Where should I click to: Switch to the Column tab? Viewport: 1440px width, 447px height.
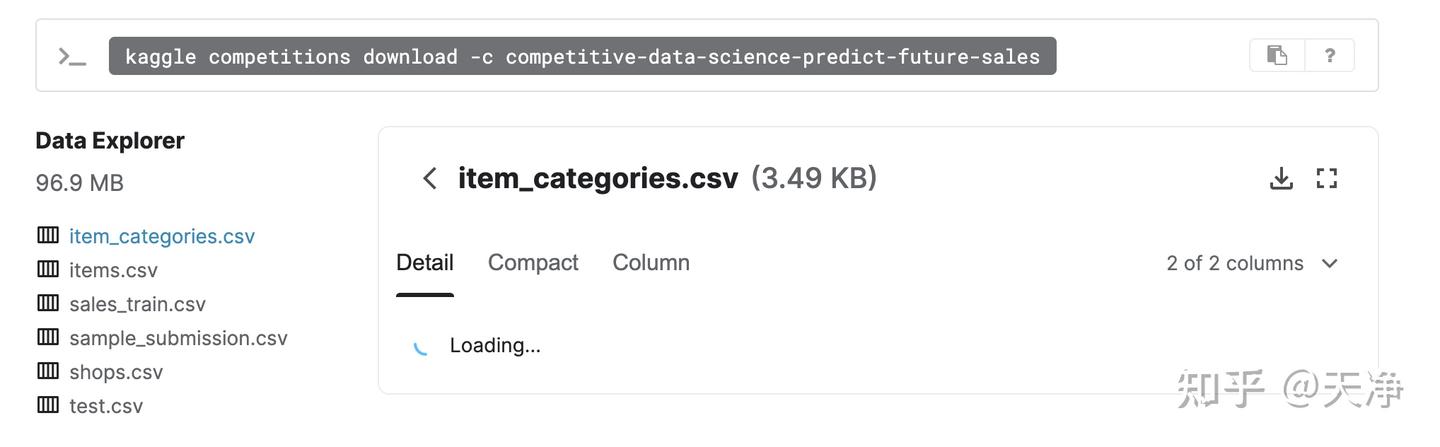(651, 263)
